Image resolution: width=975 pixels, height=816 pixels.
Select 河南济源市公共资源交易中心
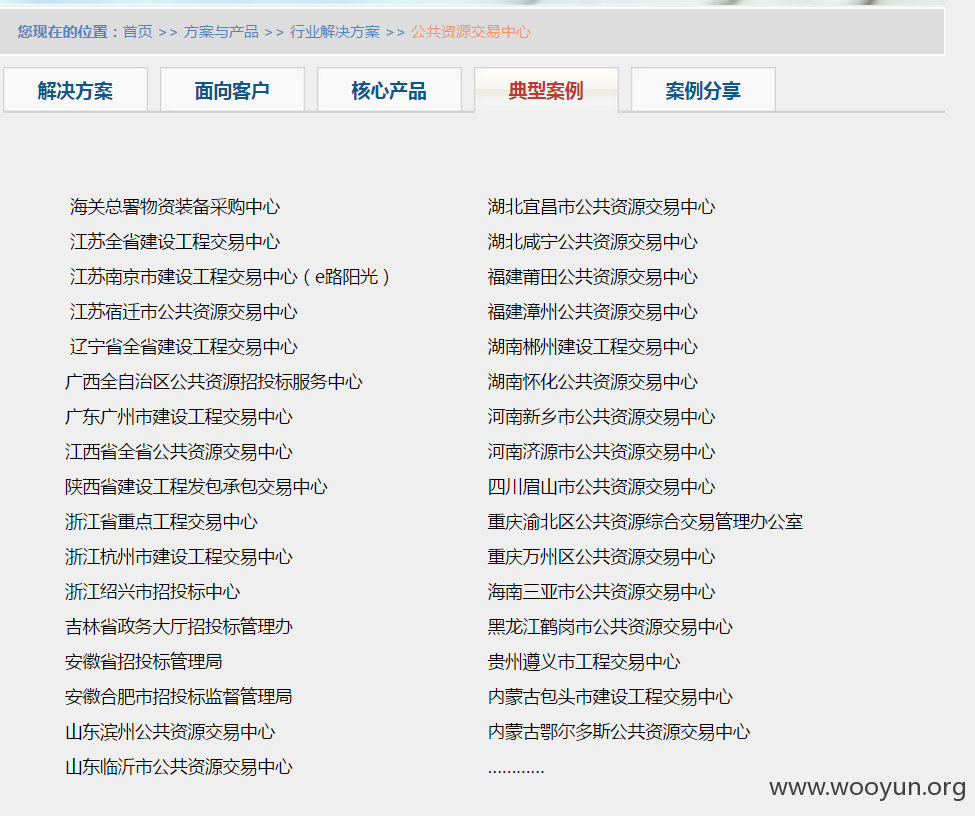(x=601, y=452)
